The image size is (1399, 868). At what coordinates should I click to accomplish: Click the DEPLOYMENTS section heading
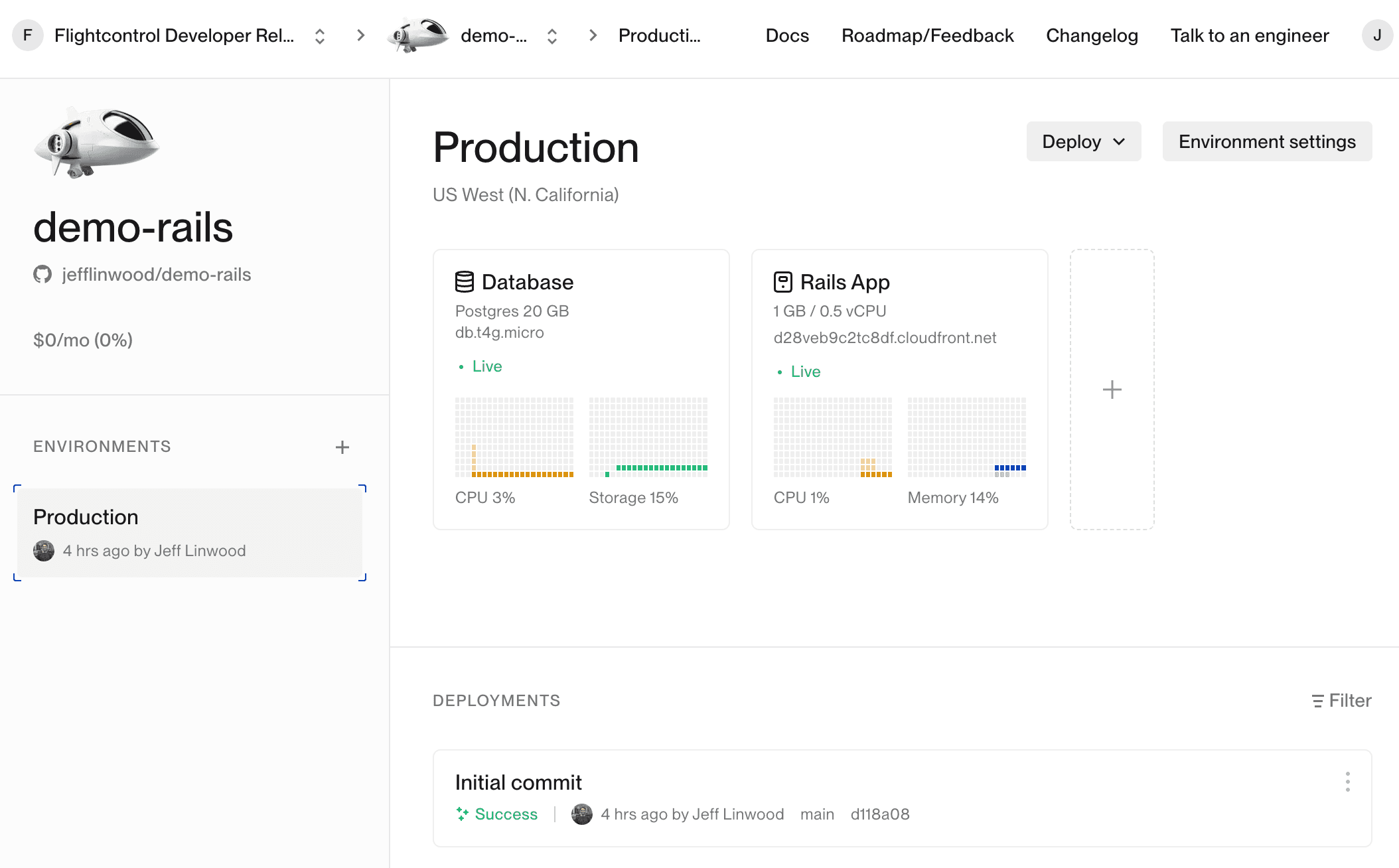tap(496, 701)
